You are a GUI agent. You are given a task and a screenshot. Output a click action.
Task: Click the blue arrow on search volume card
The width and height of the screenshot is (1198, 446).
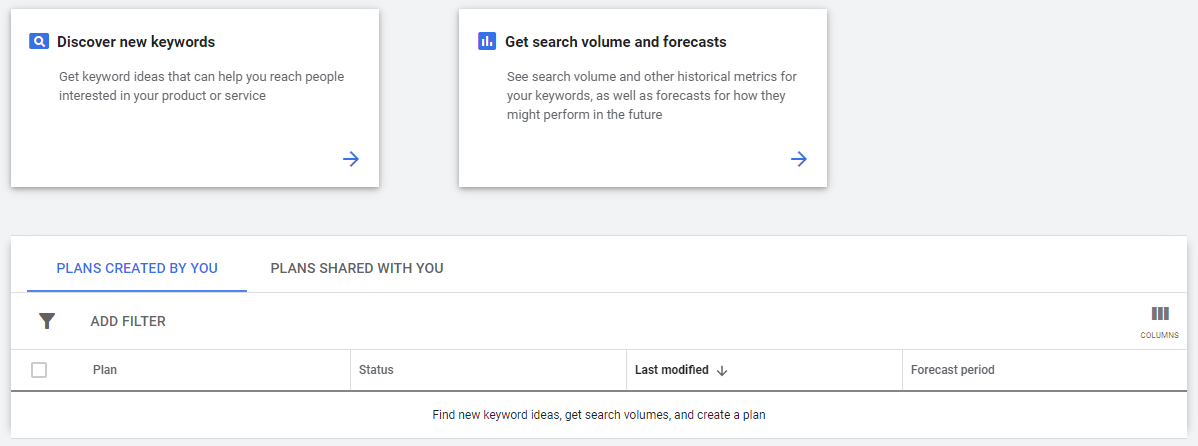pyautogui.click(x=799, y=159)
